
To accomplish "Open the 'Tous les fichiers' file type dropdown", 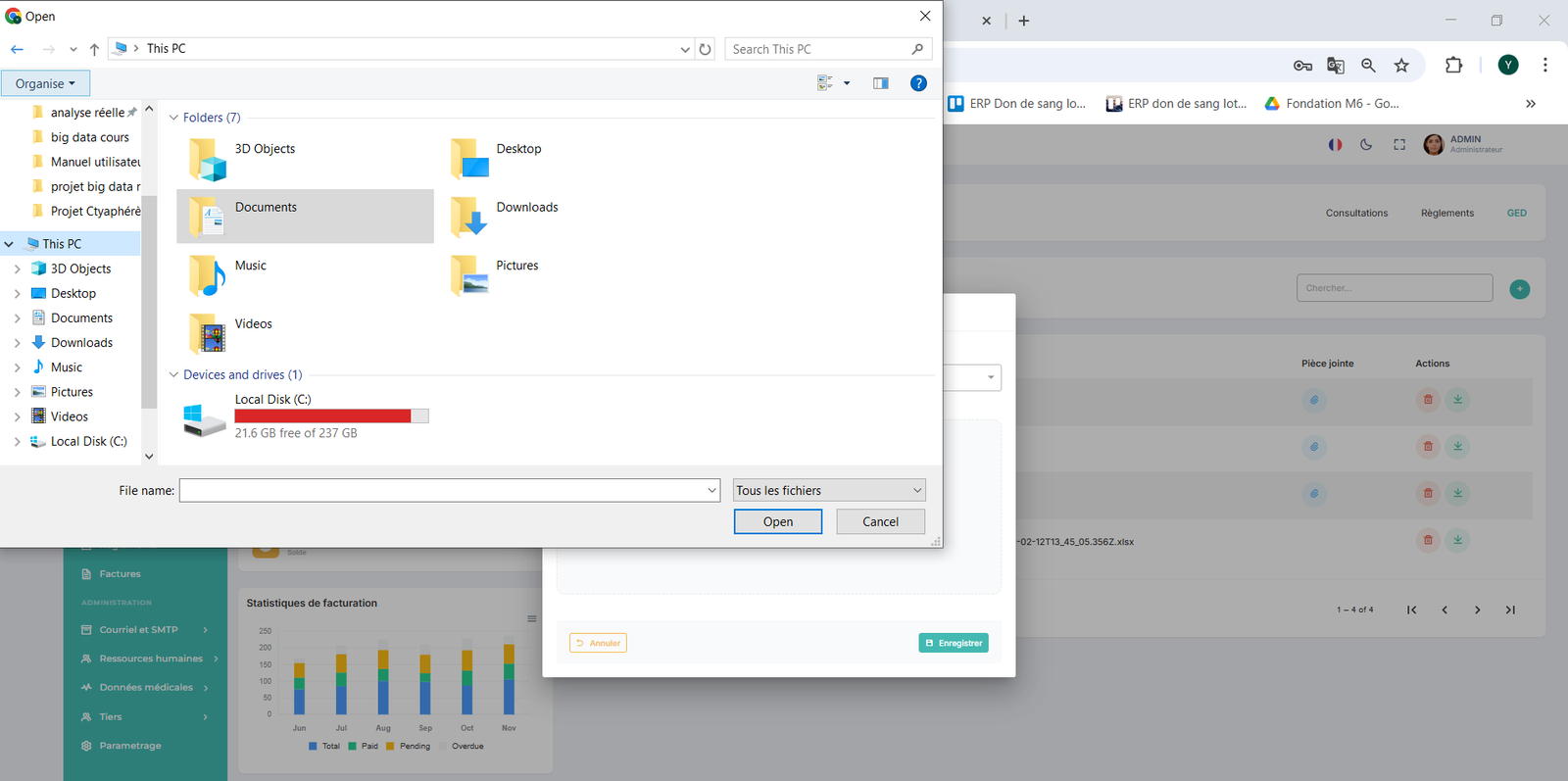I will (x=829, y=490).
